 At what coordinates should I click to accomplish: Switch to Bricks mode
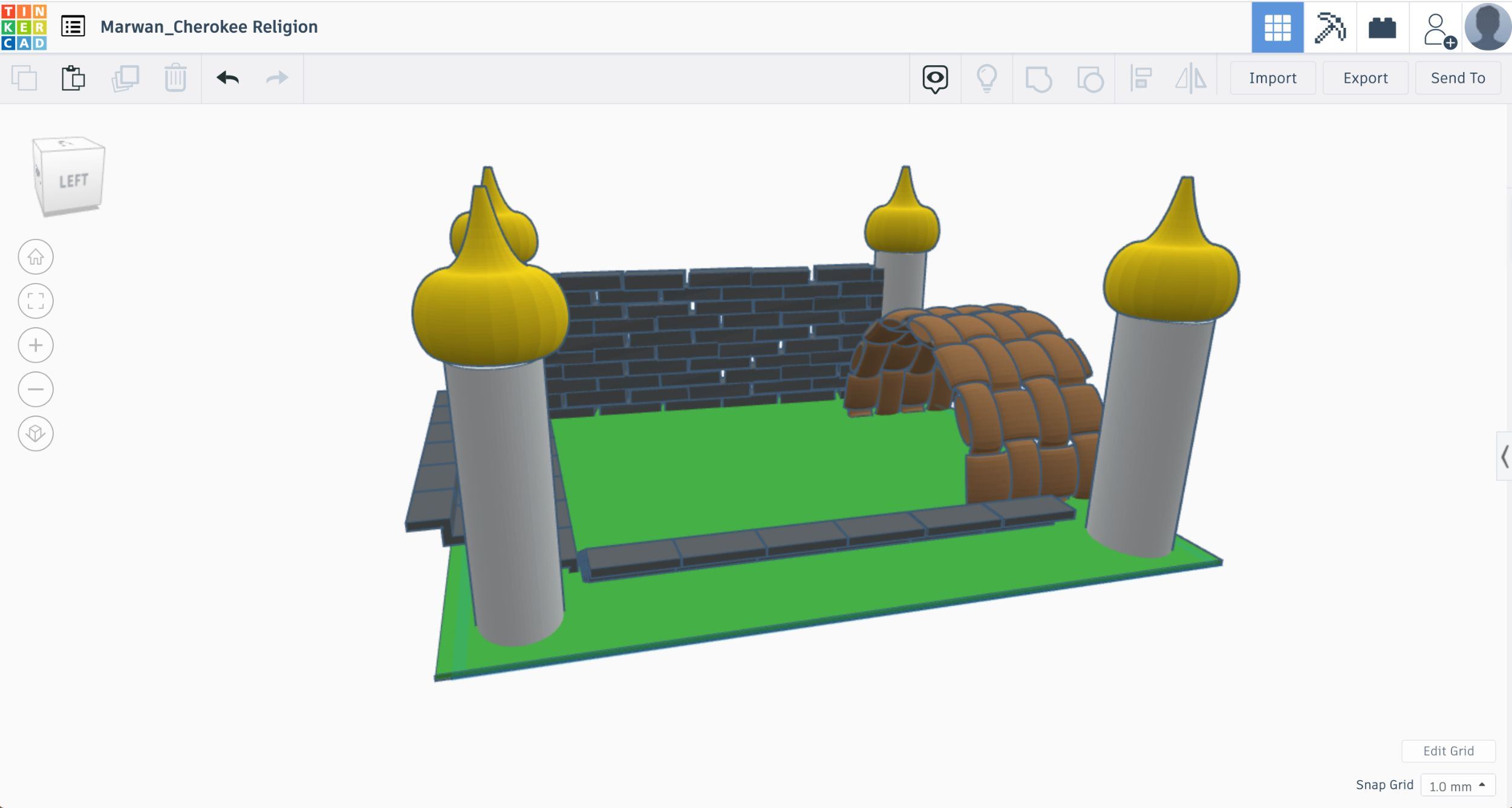[1382, 27]
